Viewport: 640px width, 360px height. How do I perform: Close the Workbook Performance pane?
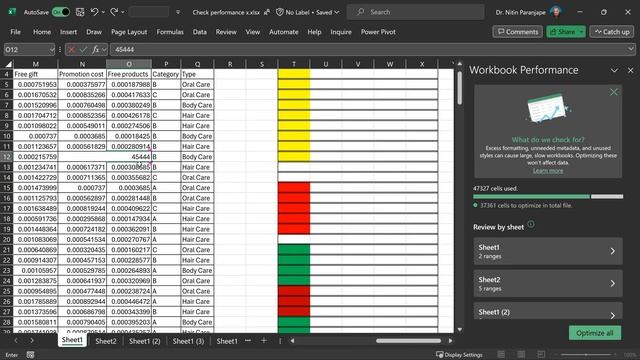[631, 70]
